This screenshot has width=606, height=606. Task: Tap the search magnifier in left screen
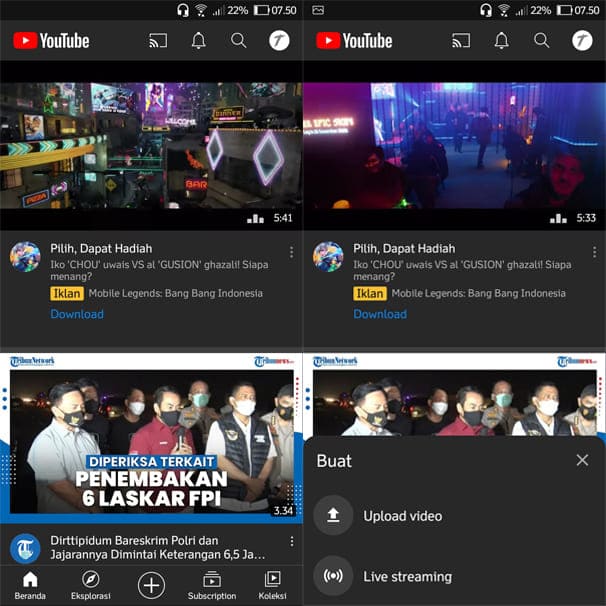pyautogui.click(x=238, y=41)
